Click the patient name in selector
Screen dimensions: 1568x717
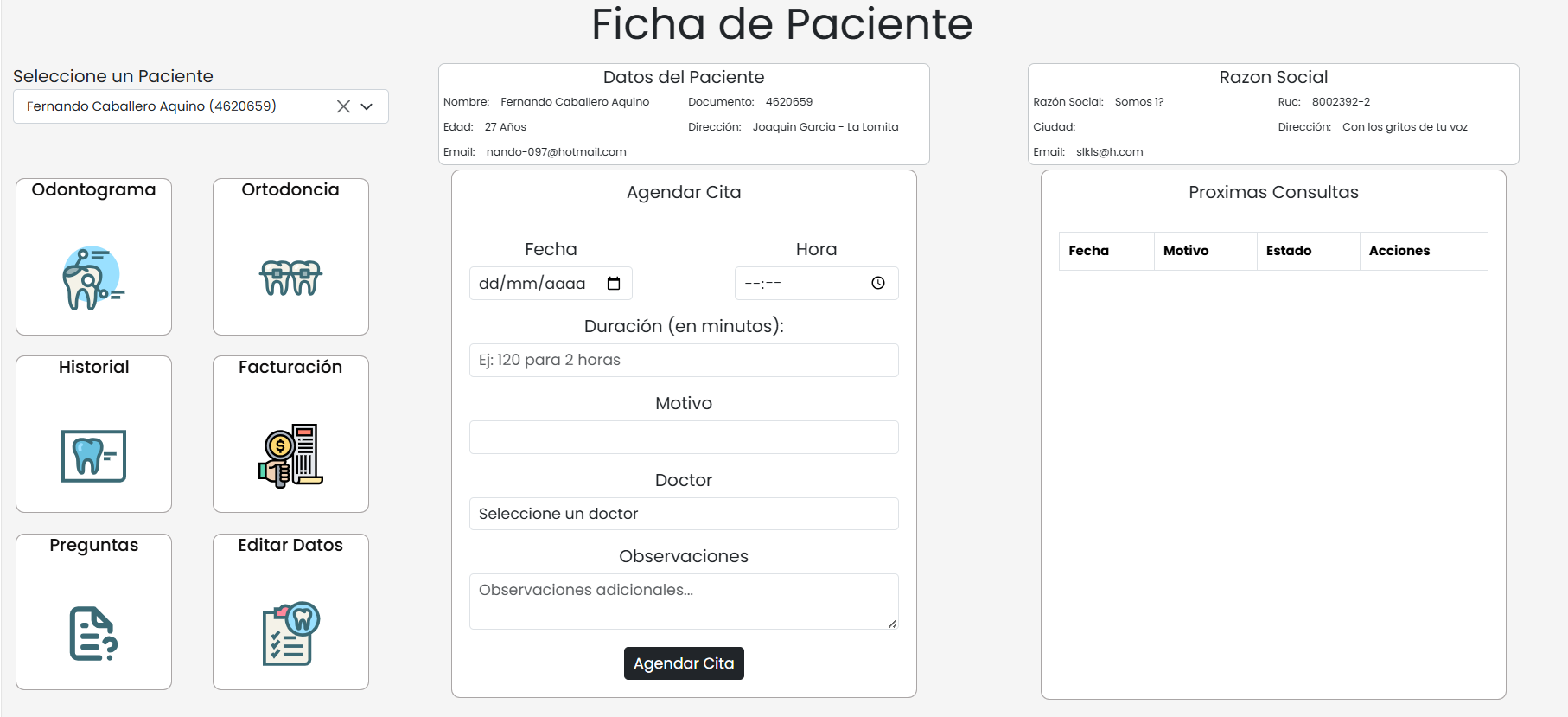(151, 106)
